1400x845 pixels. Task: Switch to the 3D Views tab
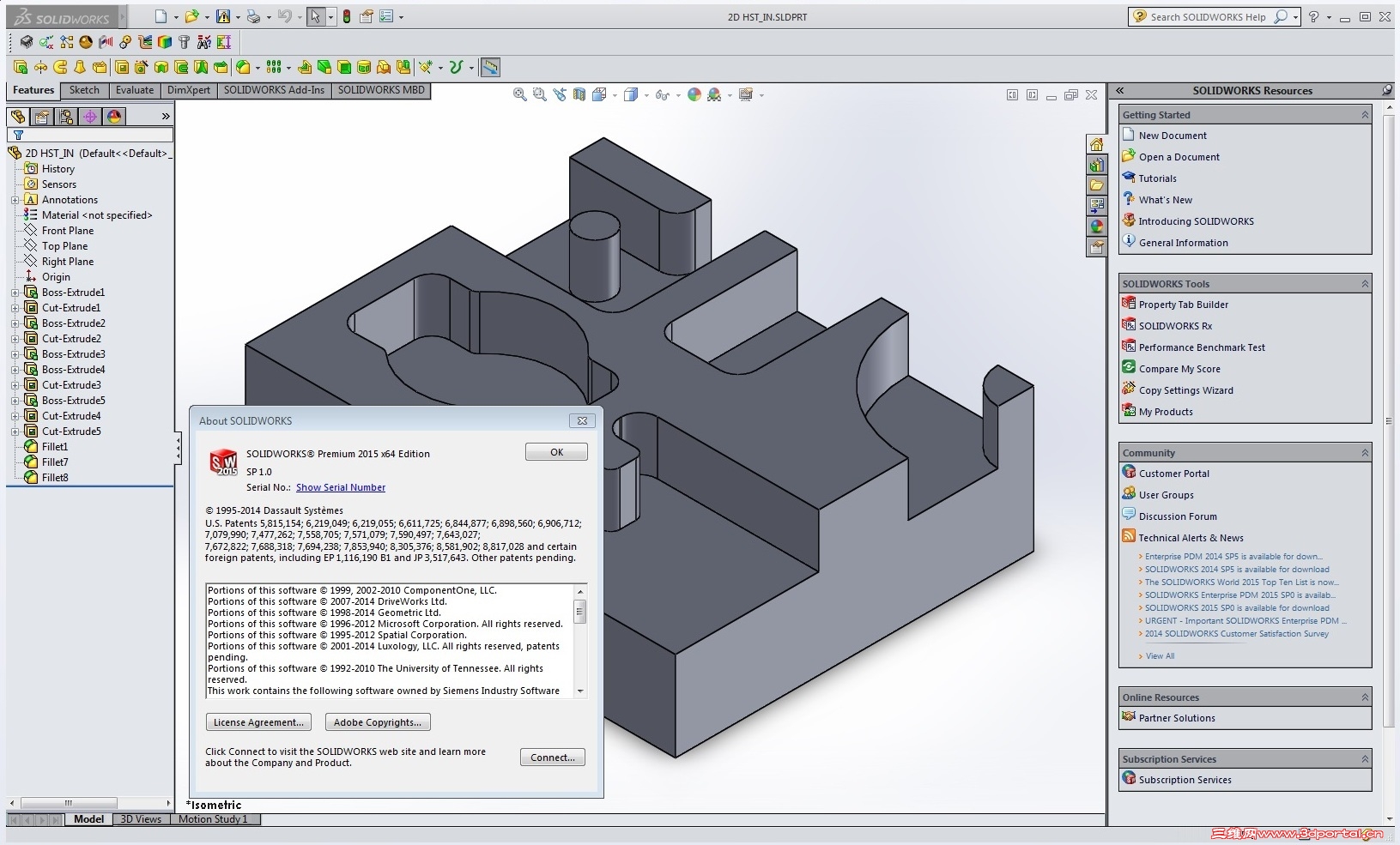point(141,819)
